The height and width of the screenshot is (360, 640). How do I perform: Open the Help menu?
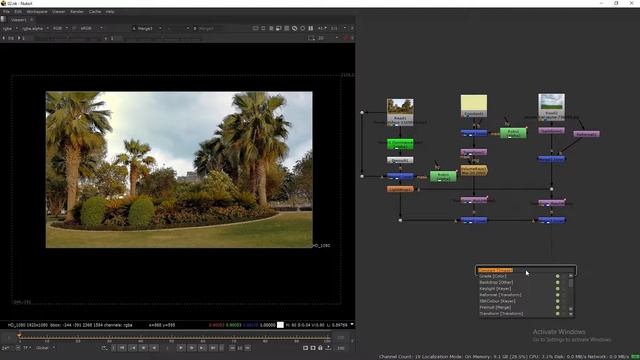click(x=110, y=12)
